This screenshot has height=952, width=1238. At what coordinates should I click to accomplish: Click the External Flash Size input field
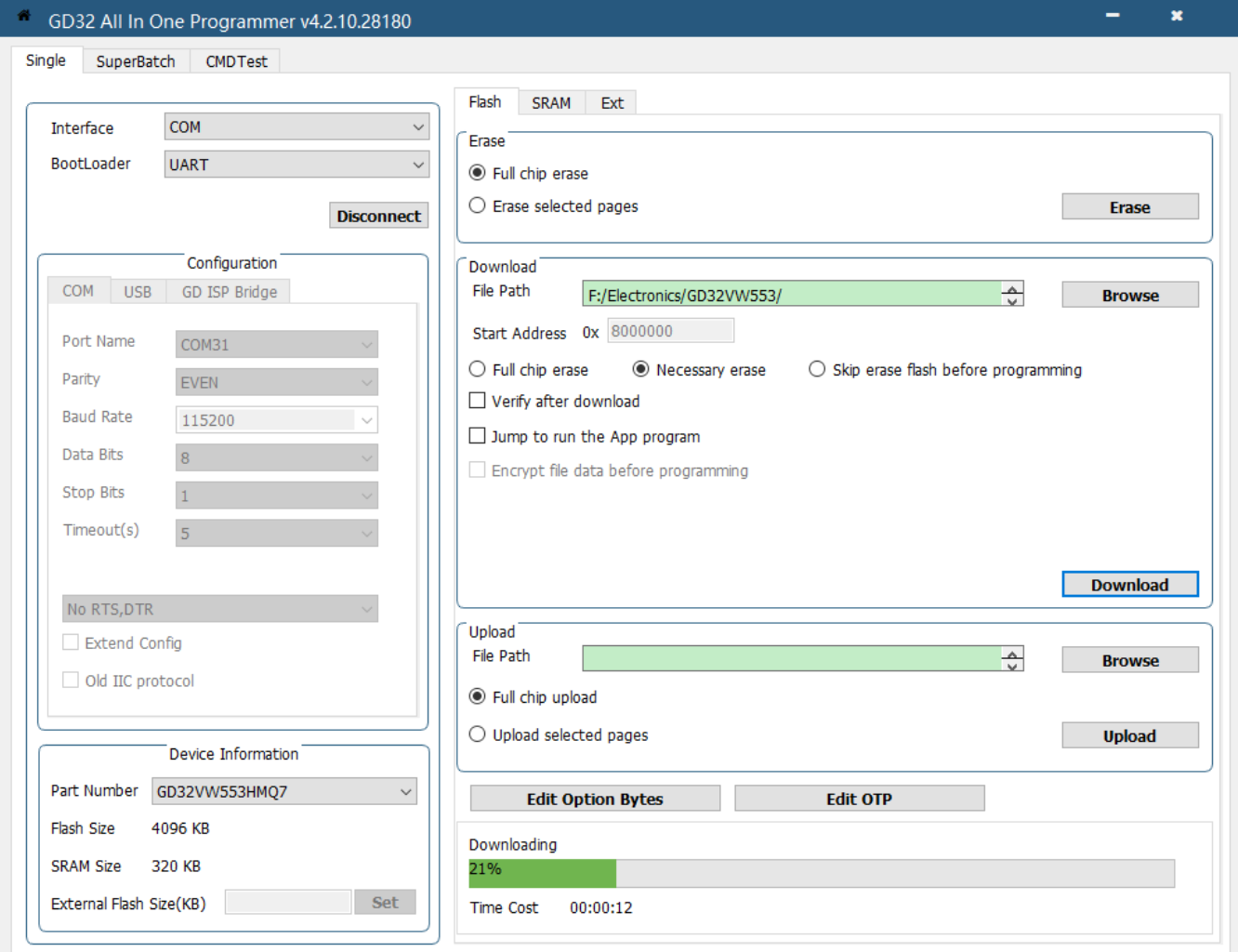click(288, 902)
